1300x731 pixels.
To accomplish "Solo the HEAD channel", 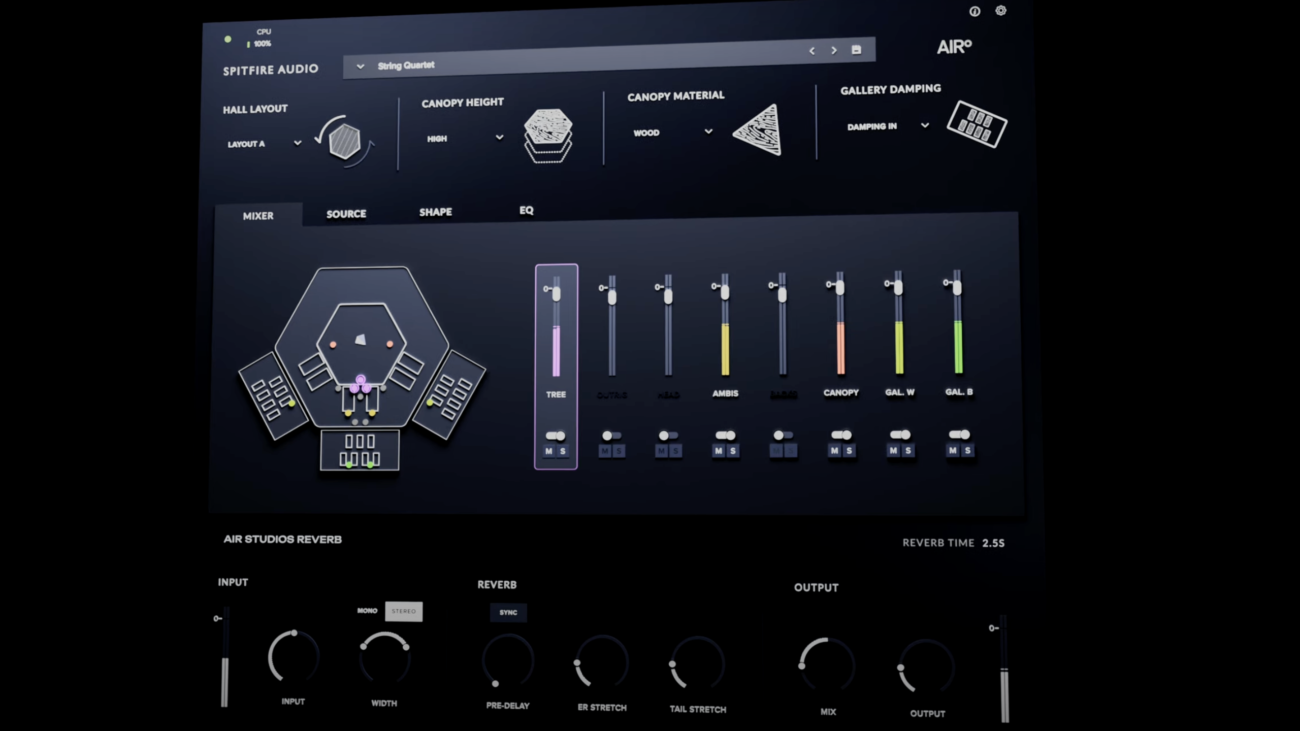I will [x=676, y=452].
